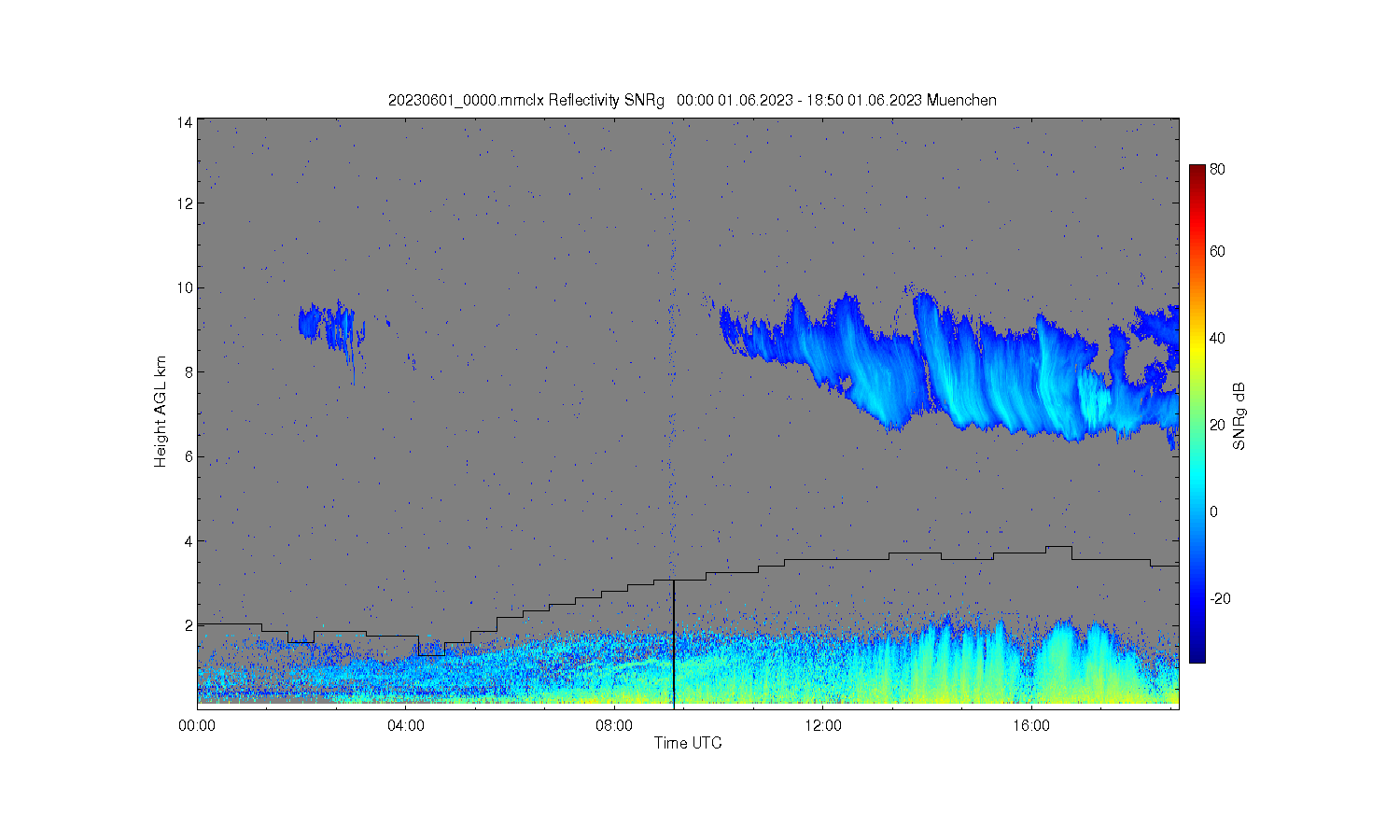Image resolution: width=1400 pixels, height=840 pixels.
Task: Click the dark blue bottom of colorbar
Action: (x=1197, y=653)
